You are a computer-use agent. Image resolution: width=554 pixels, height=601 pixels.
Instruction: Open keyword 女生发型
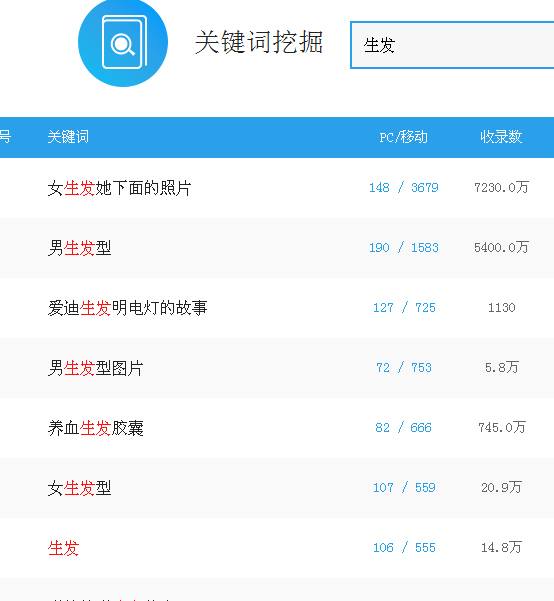79,488
